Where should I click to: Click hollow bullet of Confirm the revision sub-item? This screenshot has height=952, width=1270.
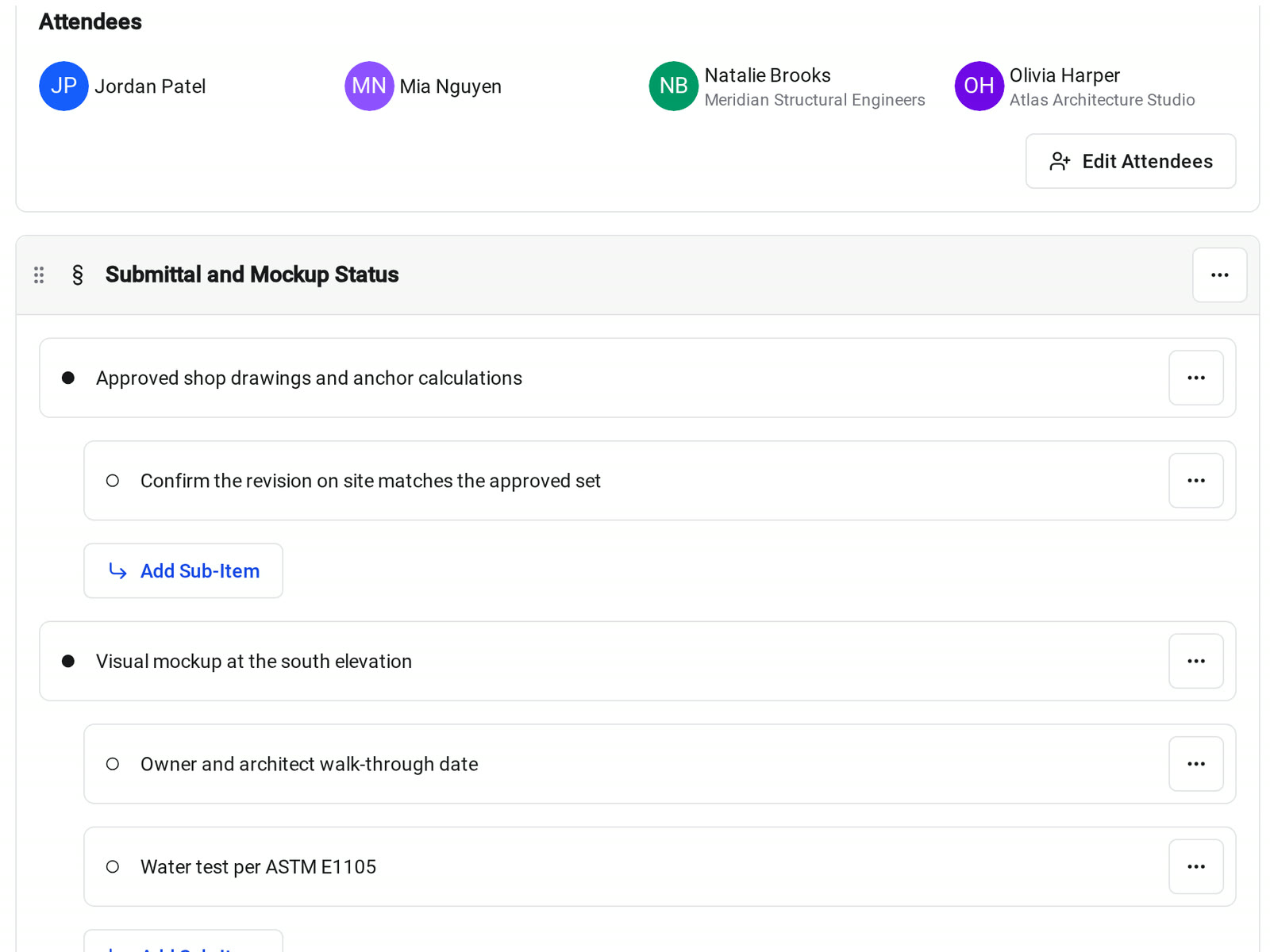pos(113,481)
